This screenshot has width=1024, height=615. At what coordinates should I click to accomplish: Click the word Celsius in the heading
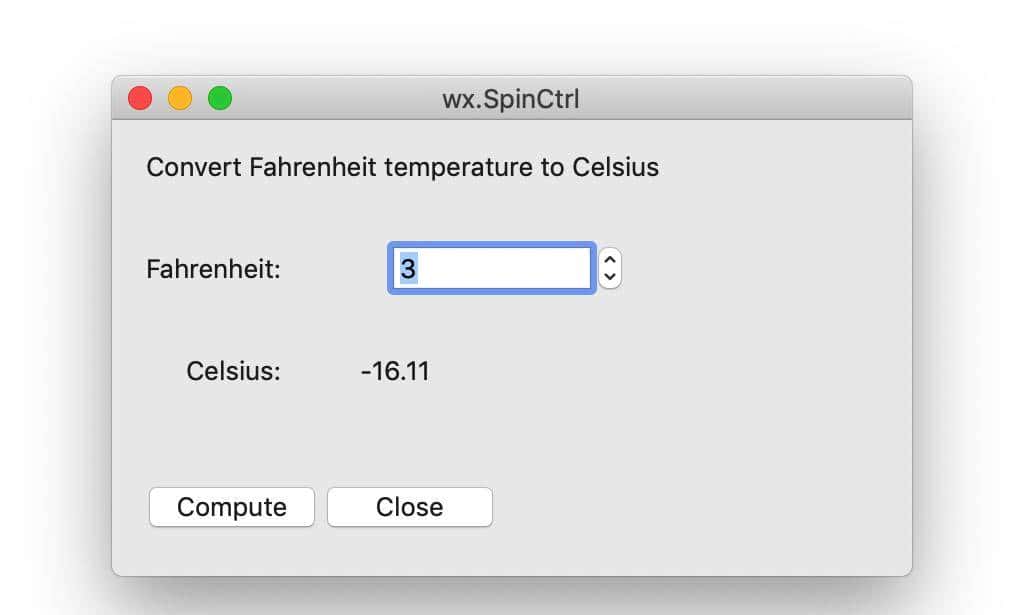(615, 167)
